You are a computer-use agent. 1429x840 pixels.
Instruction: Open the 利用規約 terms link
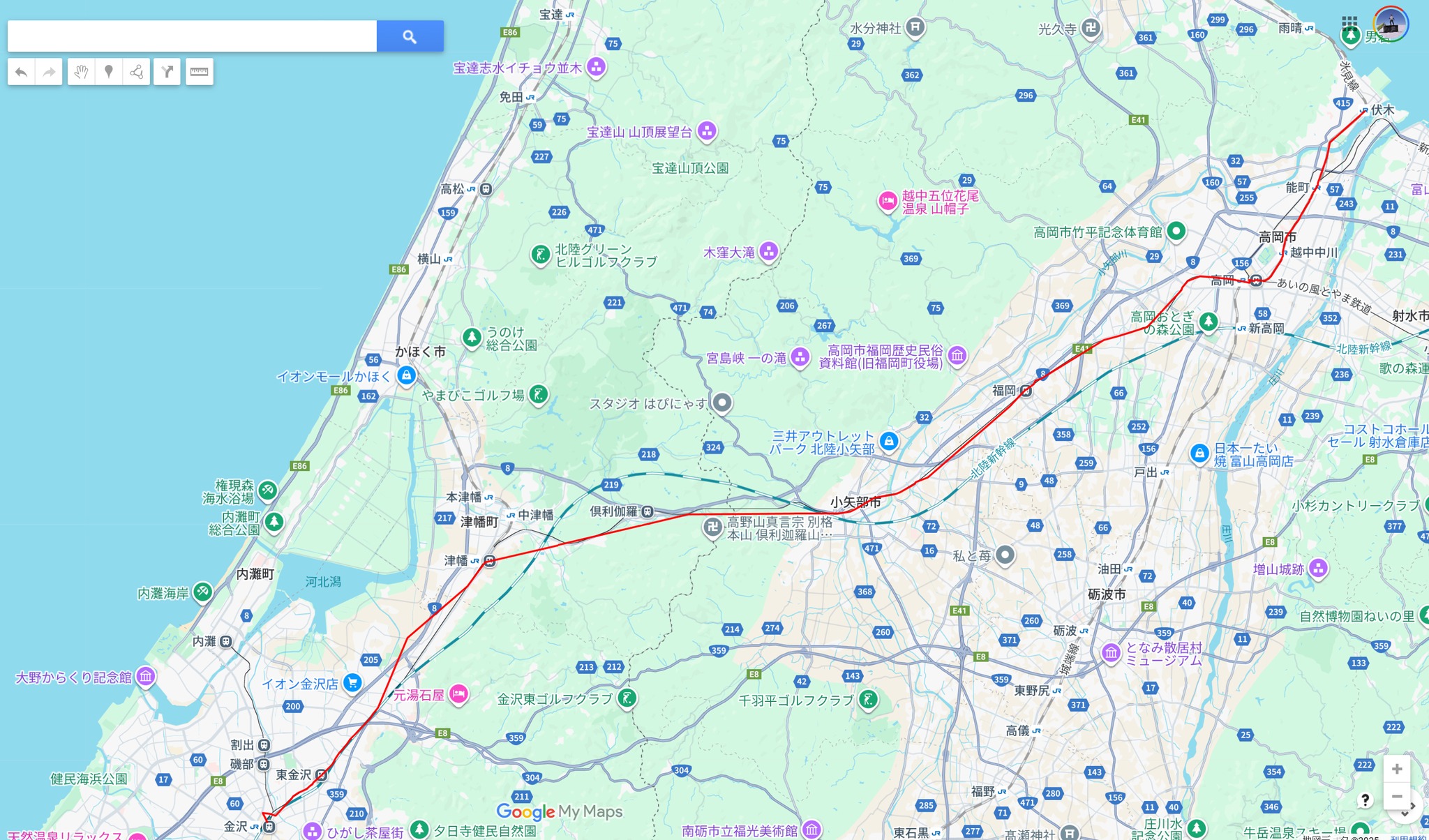pos(1408,837)
